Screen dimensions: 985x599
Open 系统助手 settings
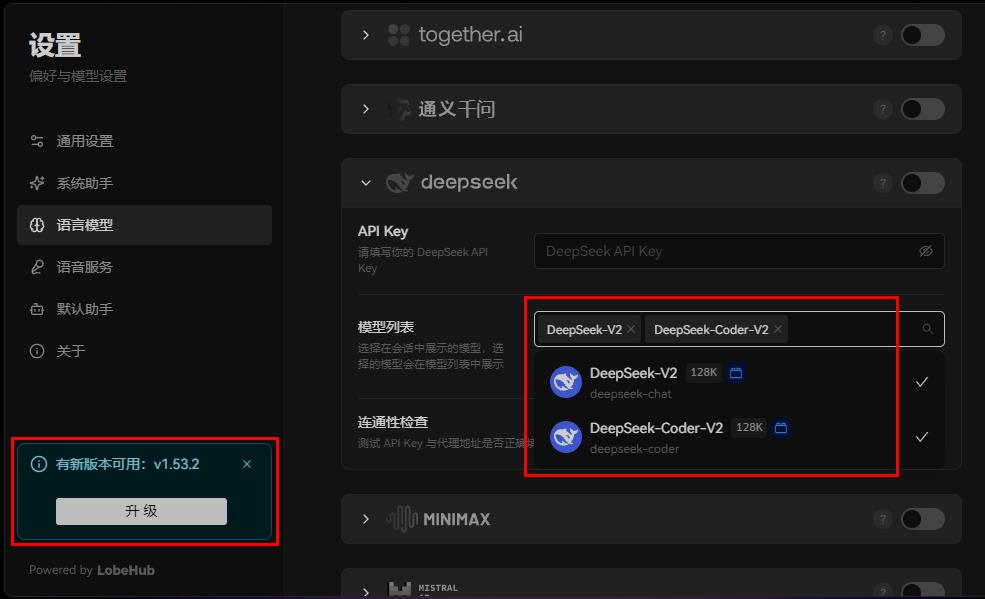(x=144, y=183)
